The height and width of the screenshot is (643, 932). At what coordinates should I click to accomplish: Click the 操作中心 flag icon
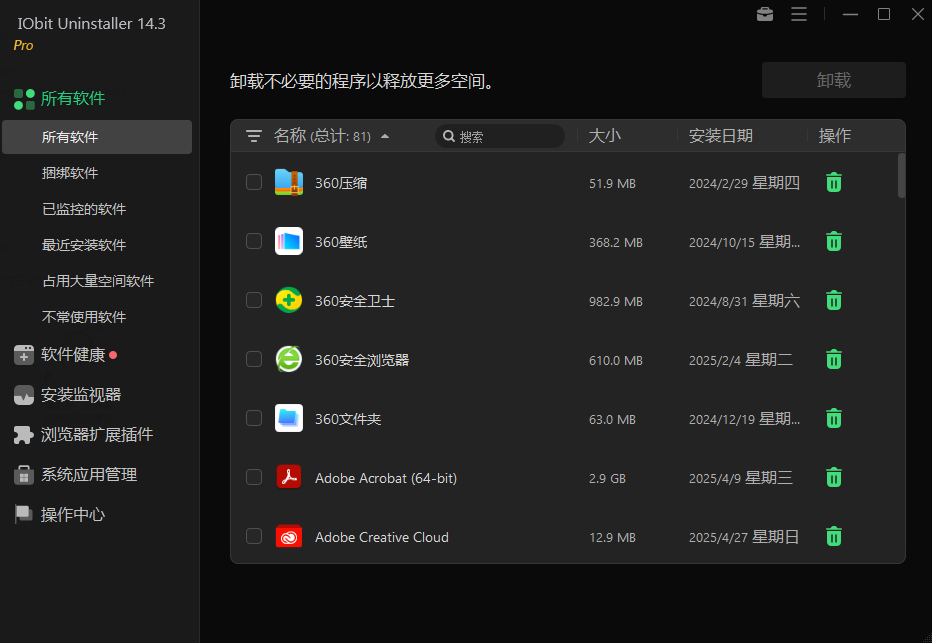24,514
